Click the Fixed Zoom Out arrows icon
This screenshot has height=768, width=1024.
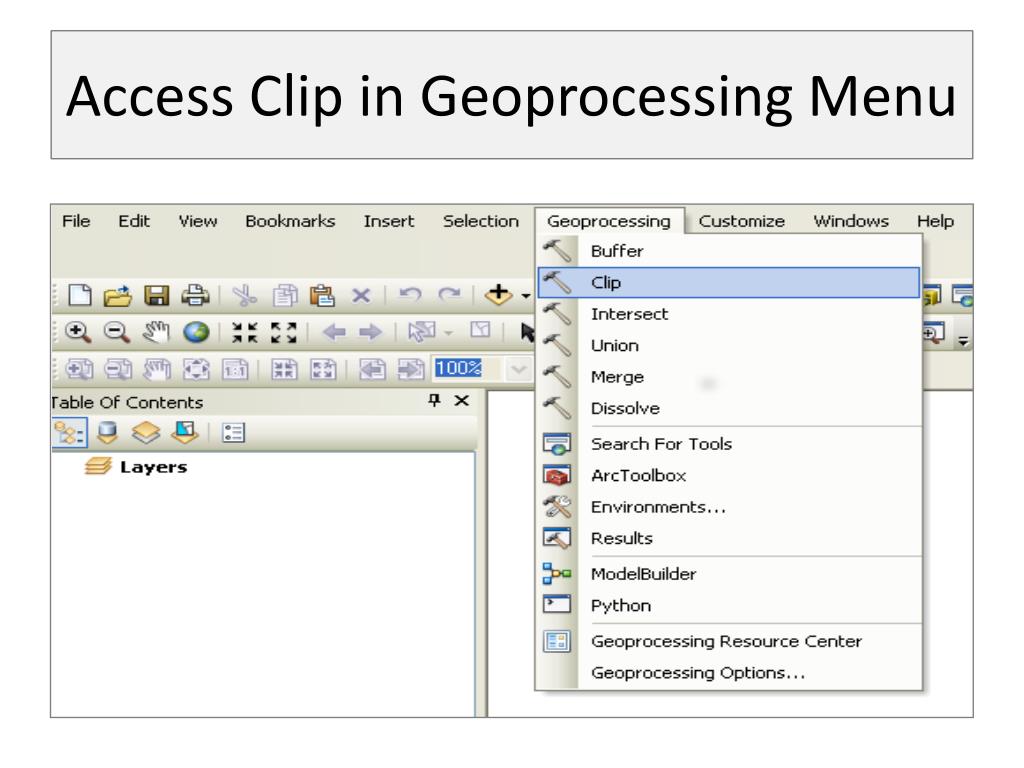point(284,332)
